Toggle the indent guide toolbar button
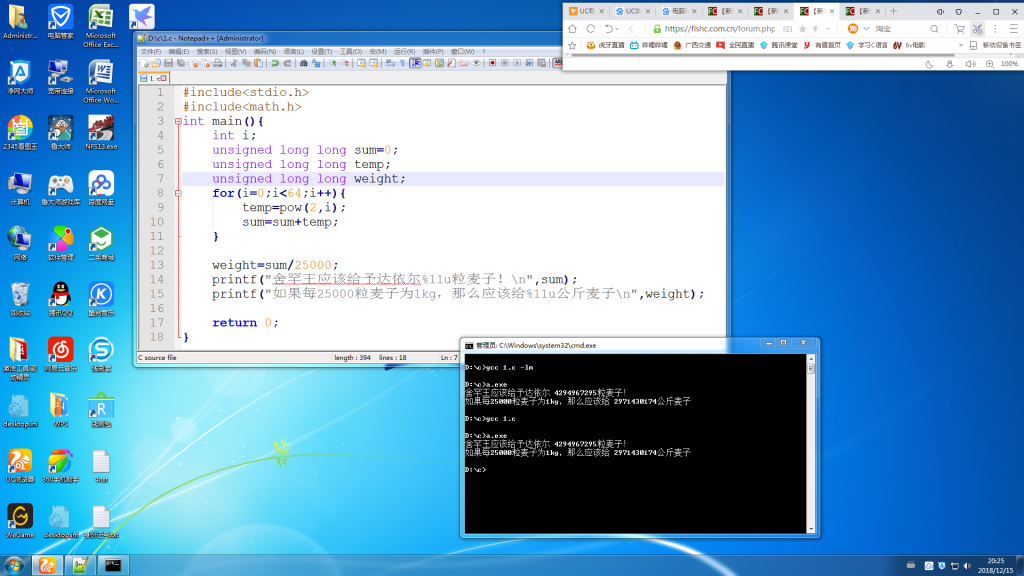Viewport: 1024px width, 576px height. click(415, 63)
